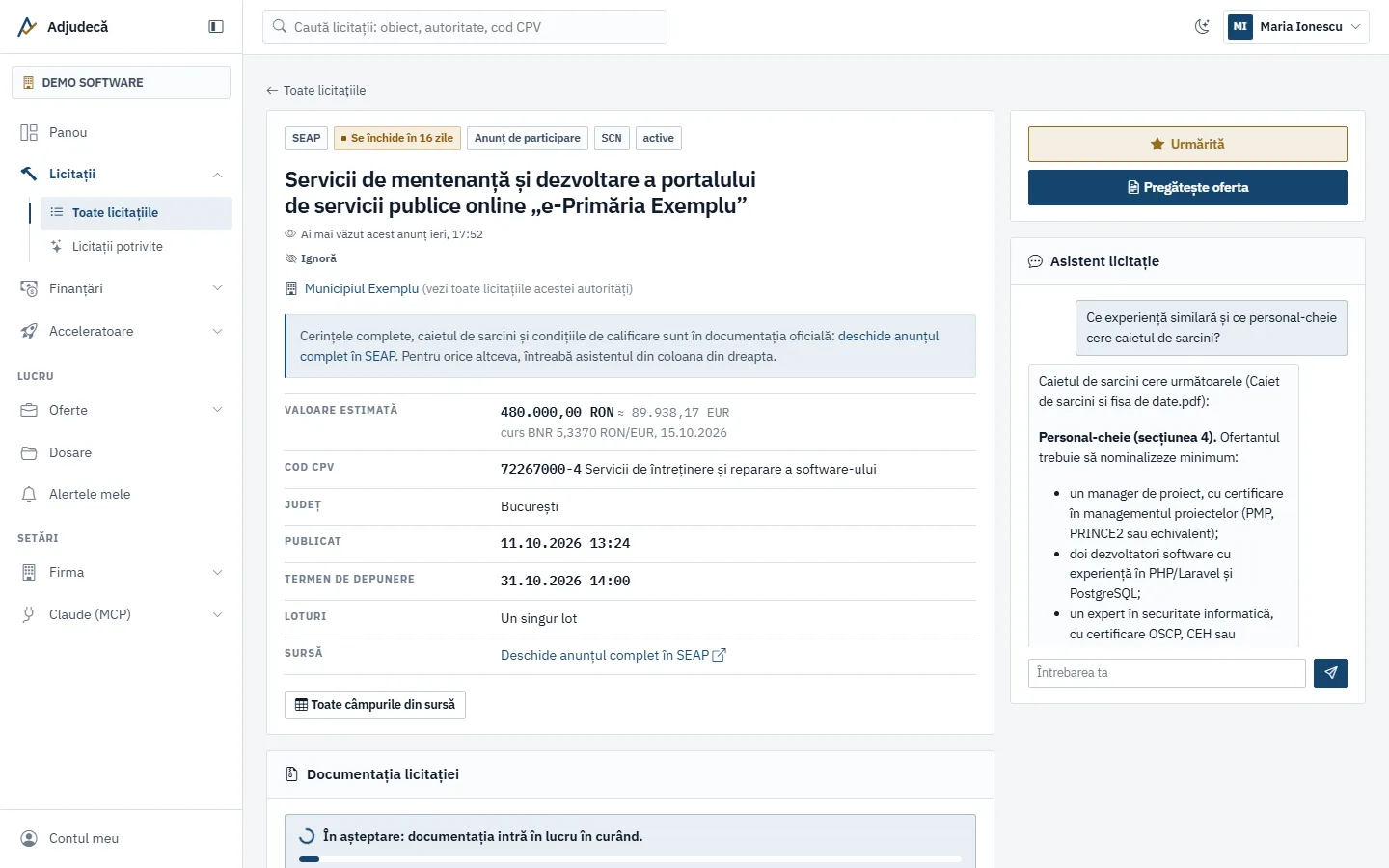This screenshot has width=1389, height=868.
Task: Click the Finanțări sidebar icon
Action: tap(29, 288)
